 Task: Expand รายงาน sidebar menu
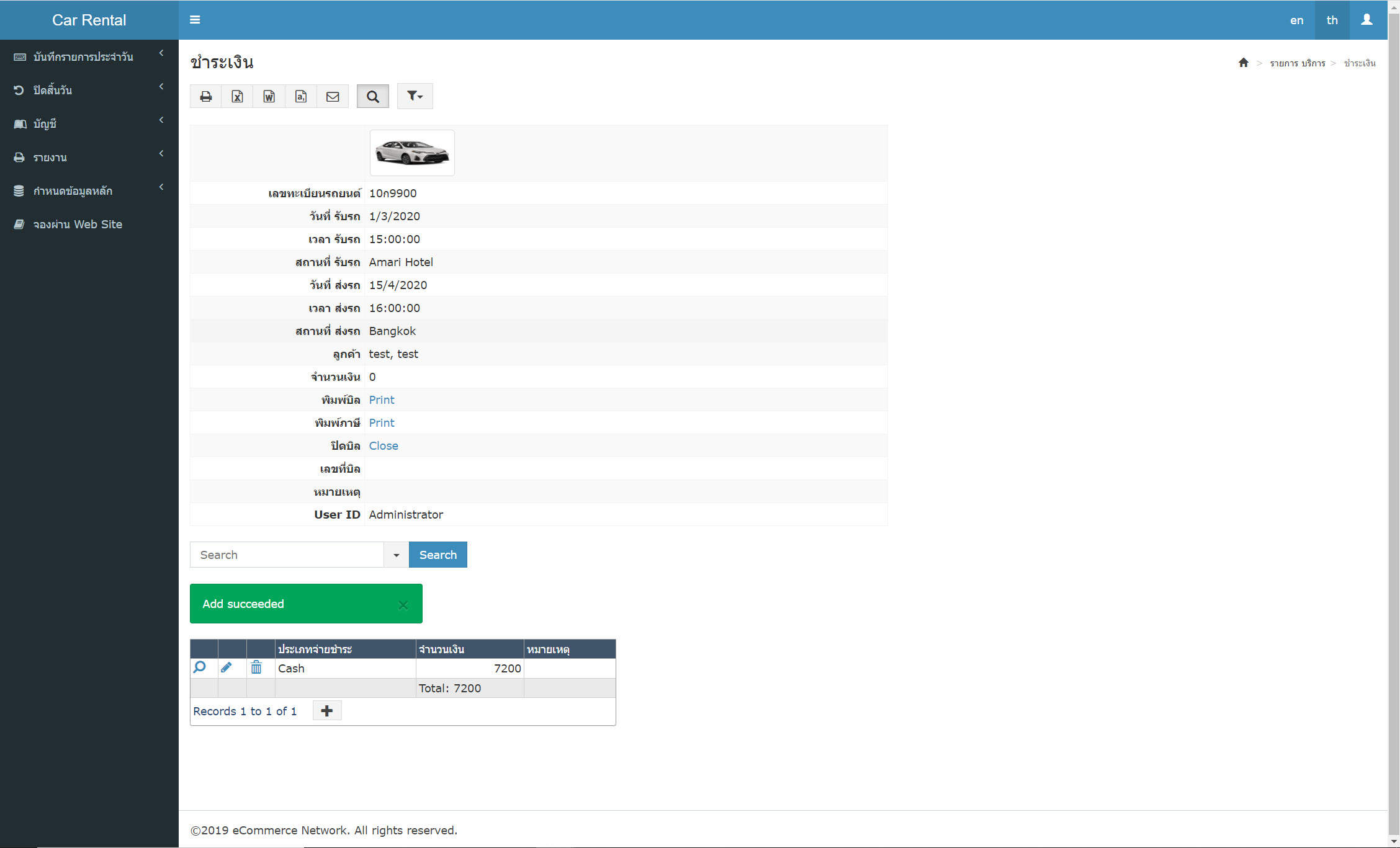coord(89,157)
